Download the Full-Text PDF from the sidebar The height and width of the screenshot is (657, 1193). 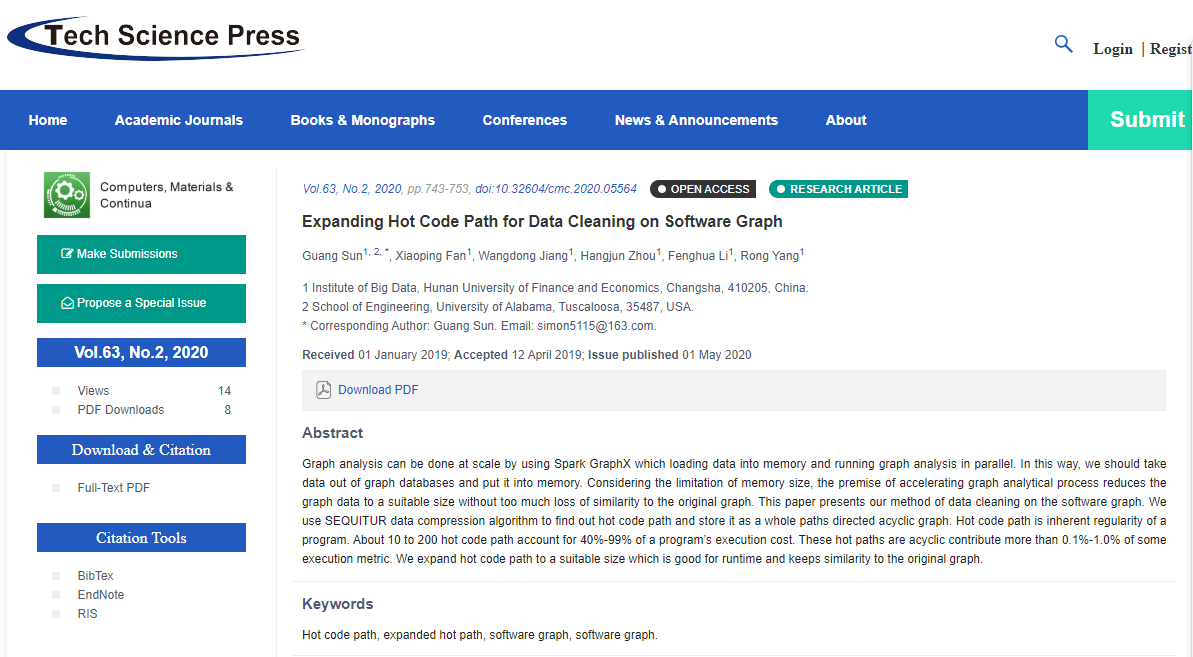click(x=113, y=487)
